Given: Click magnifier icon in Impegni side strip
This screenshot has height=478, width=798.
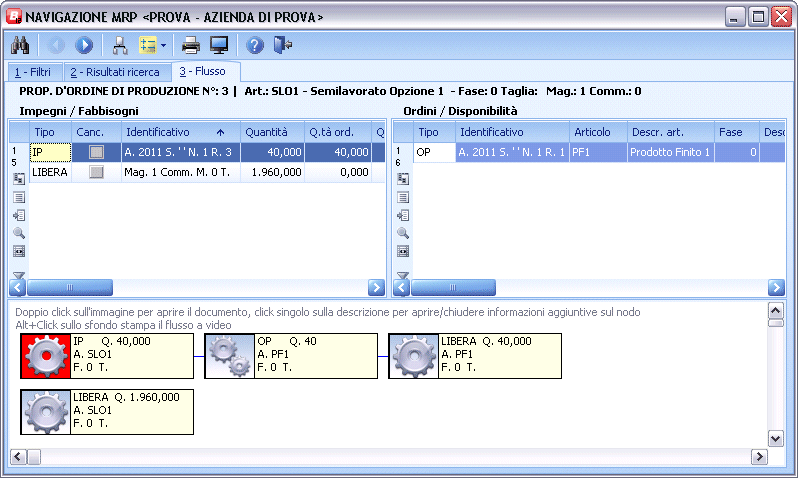Looking at the screenshot, I should tap(19, 233).
